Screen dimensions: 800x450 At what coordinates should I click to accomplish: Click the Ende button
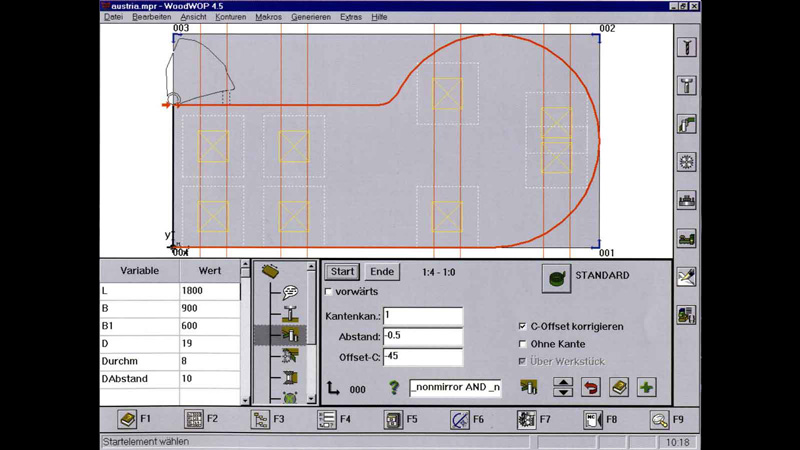tap(382, 272)
